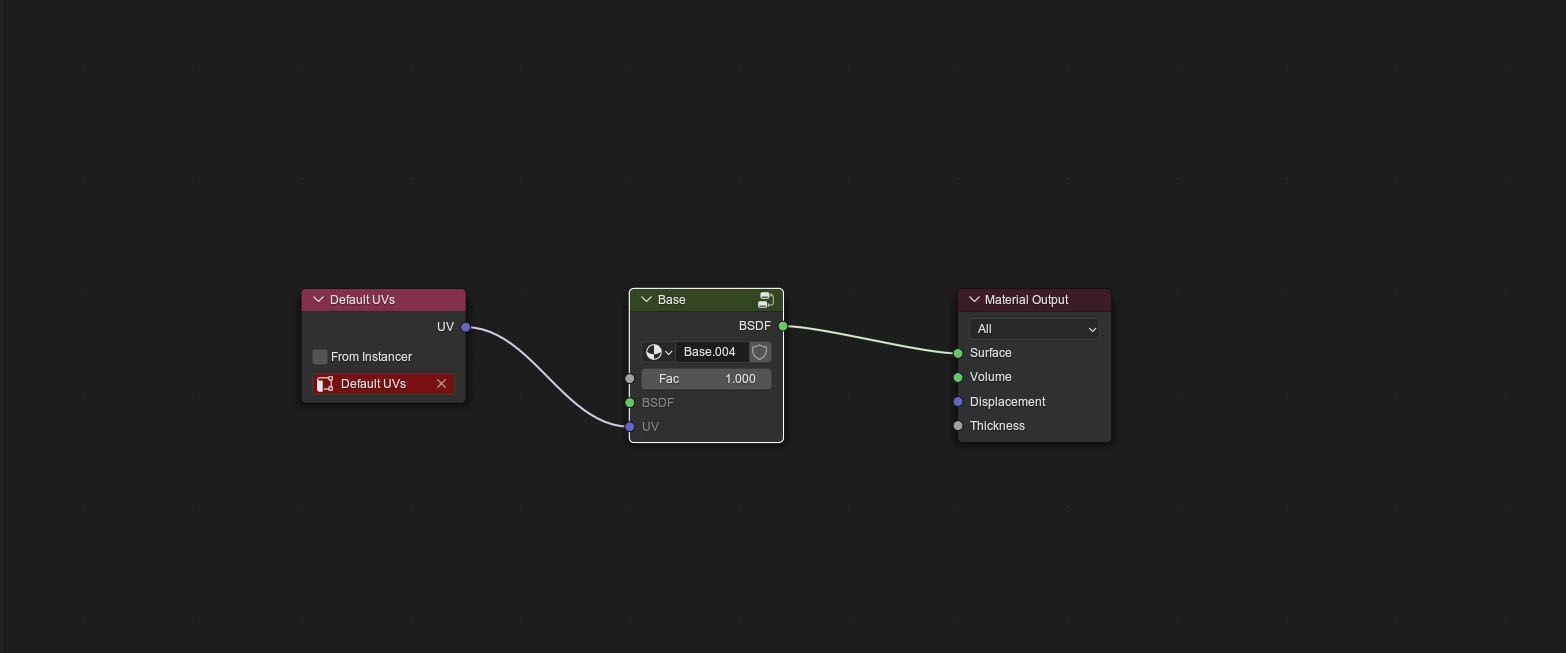Click the Surface input socket
The height and width of the screenshot is (653, 1566).
(958, 353)
